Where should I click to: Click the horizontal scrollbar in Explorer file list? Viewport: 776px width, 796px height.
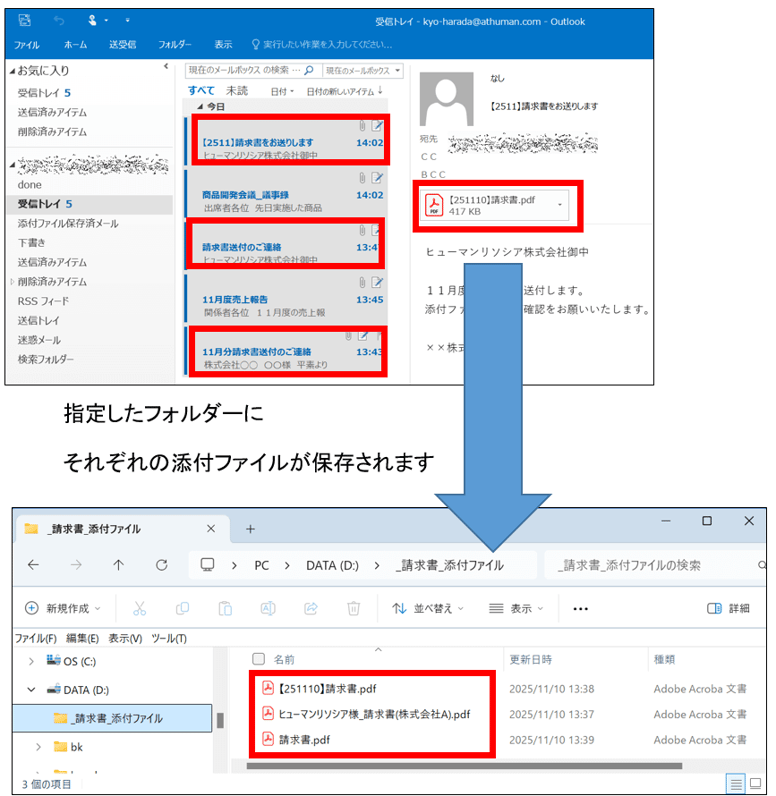[x=464, y=766]
